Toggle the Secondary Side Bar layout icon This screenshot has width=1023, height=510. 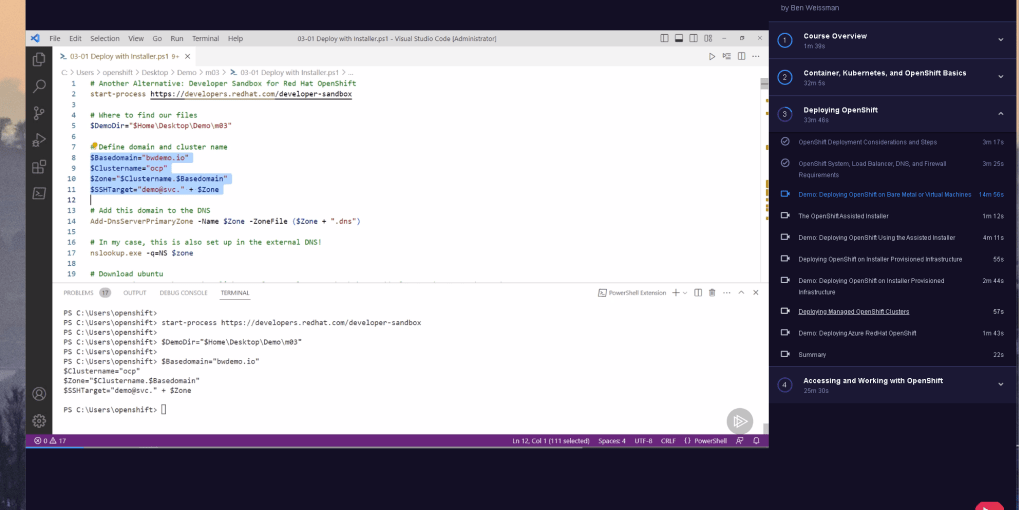[x=694, y=38]
